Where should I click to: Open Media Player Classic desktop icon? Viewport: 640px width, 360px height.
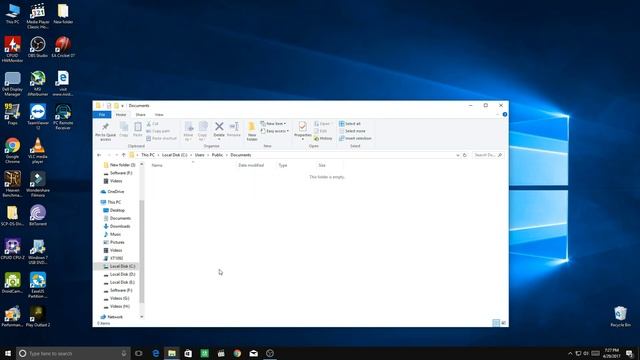point(38,16)
